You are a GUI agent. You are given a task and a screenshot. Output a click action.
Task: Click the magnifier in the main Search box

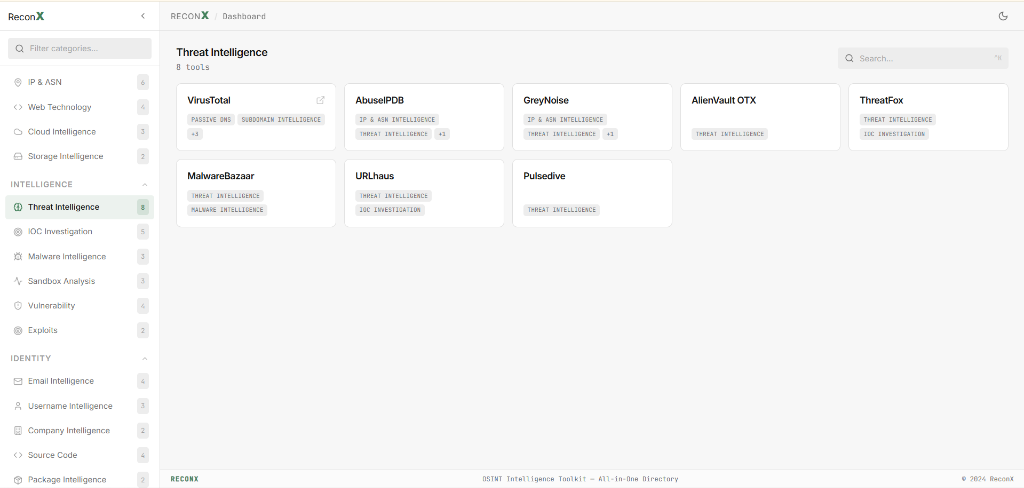[x=849, y=58]
